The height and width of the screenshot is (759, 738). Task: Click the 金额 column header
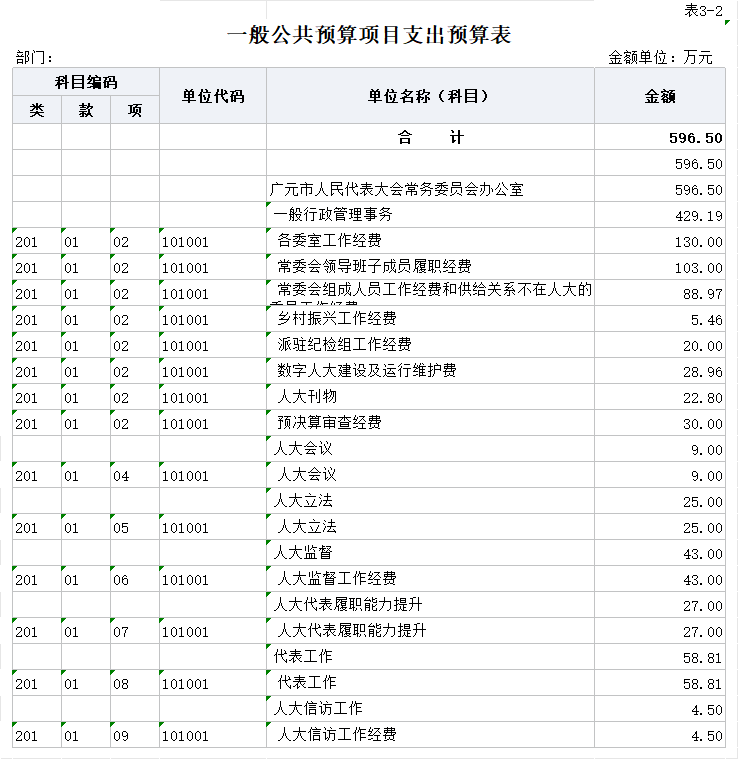(x=660, y=96)
